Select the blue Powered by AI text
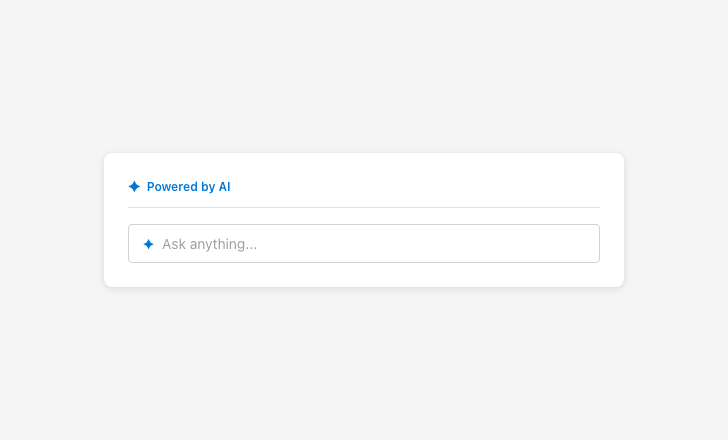Screen dimensions: 728x440 pyautogui.click(x=188, y=187)
